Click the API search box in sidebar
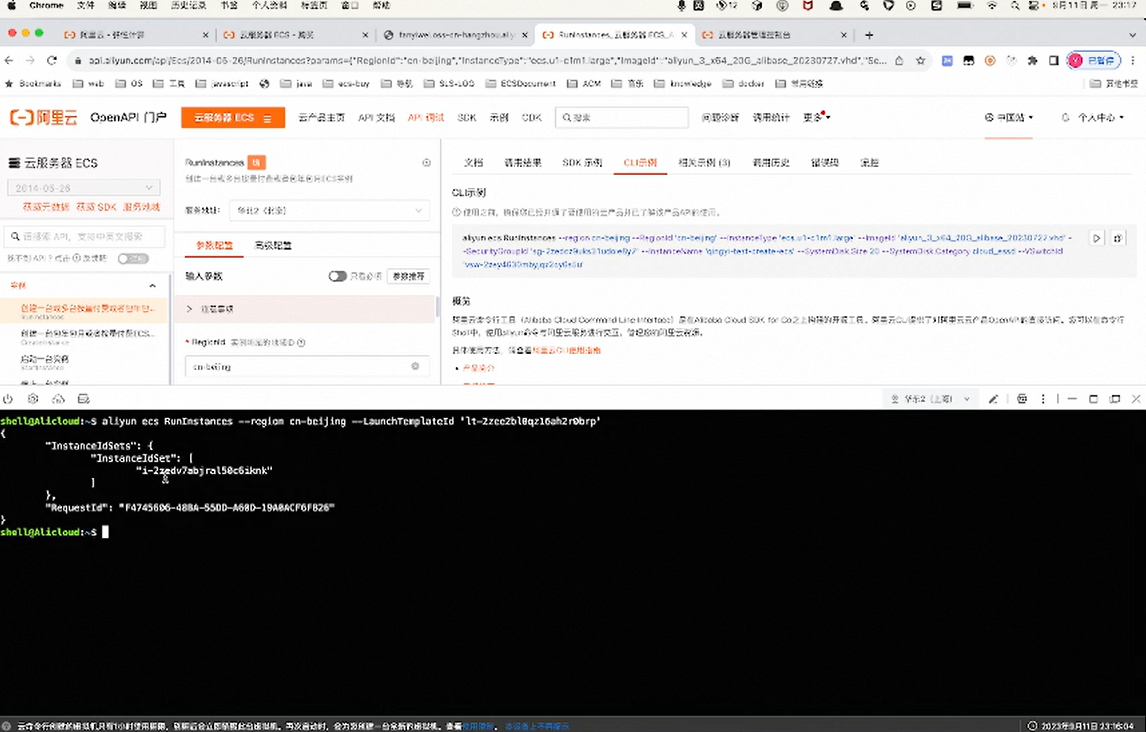The height and width of the screenshot is (732, 1146). click(x=85, y=236)
